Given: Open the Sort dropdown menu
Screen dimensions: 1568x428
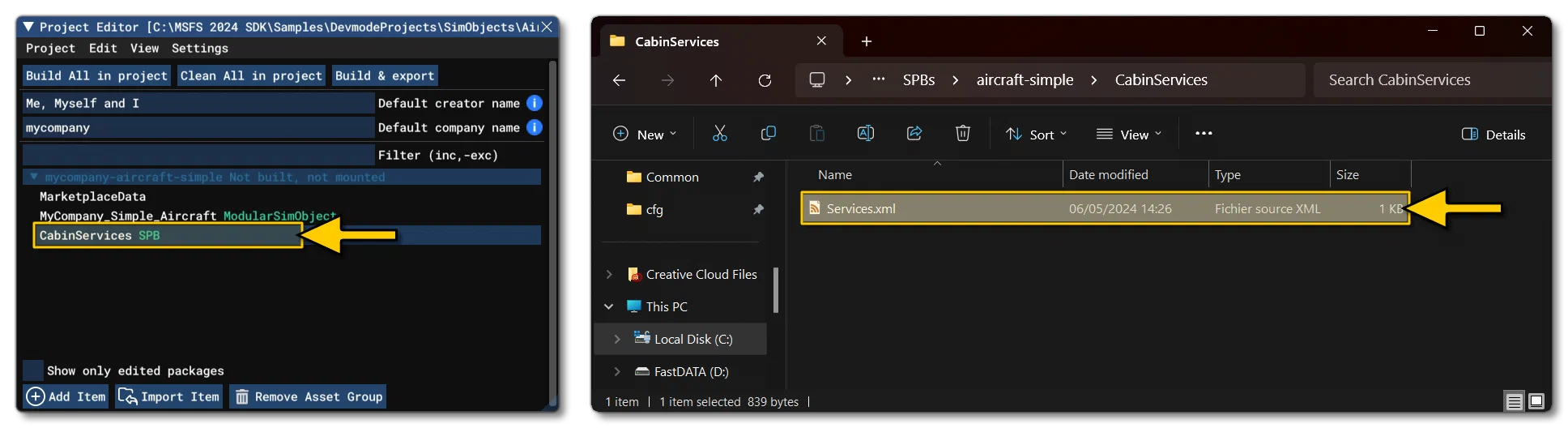Looking at the screenshot, I should 1036,135.
